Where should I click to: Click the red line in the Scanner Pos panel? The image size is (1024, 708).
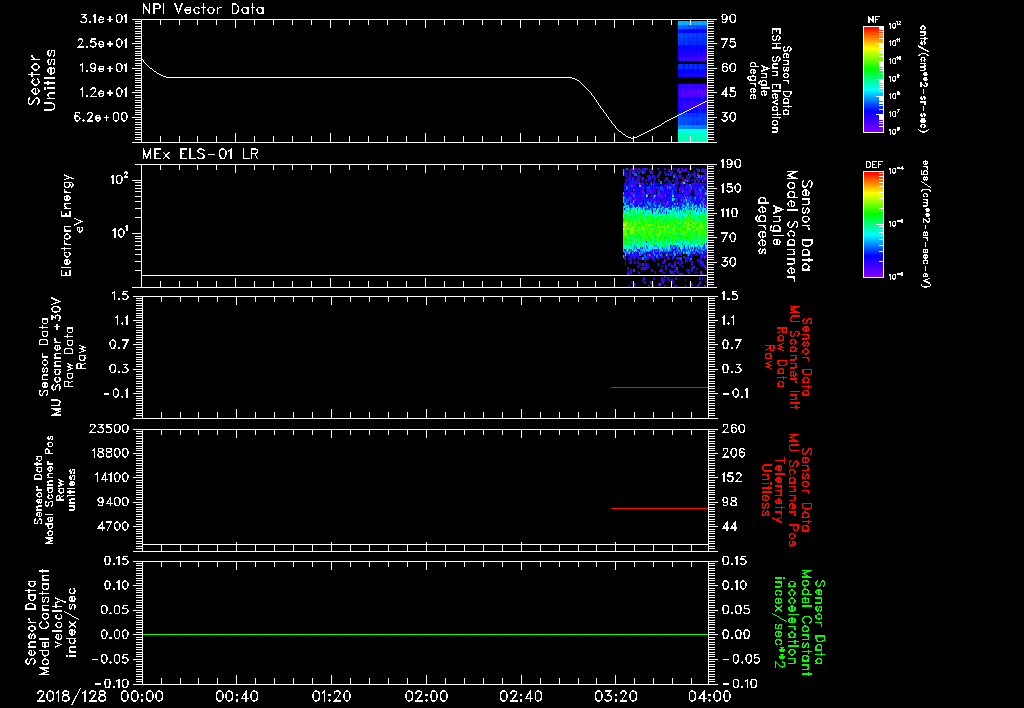[x=659, y=508]
